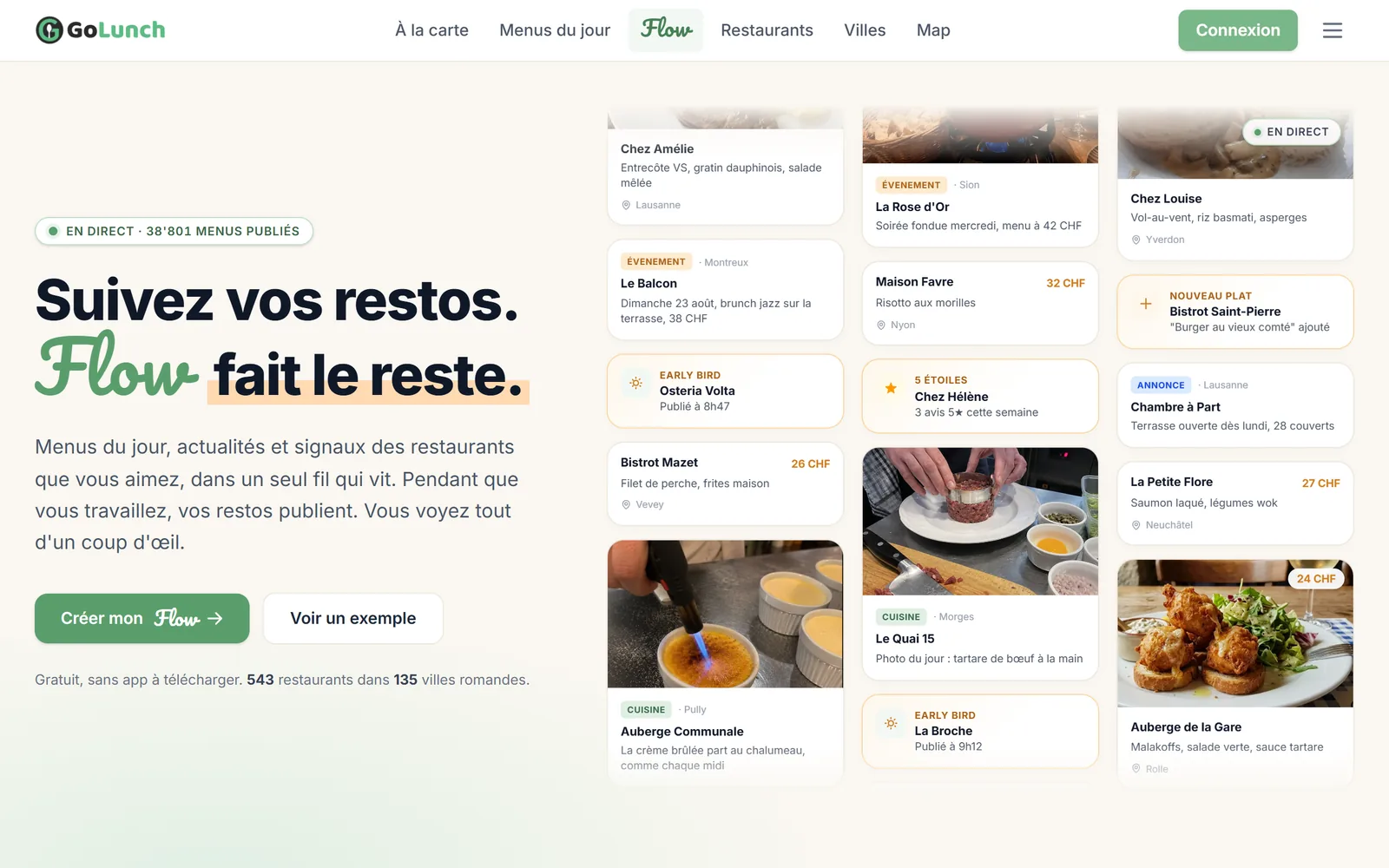Click Auberge de la Gare title

[1186, 727]
